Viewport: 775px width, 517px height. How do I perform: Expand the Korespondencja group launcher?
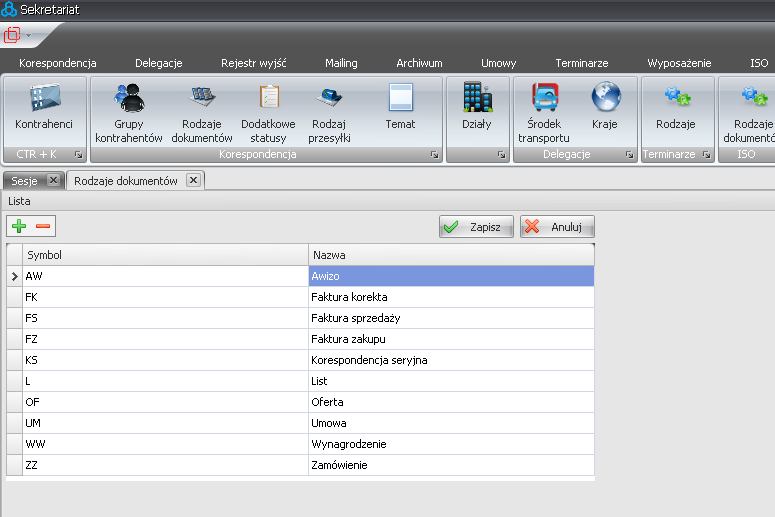click(x=434, y=155)
